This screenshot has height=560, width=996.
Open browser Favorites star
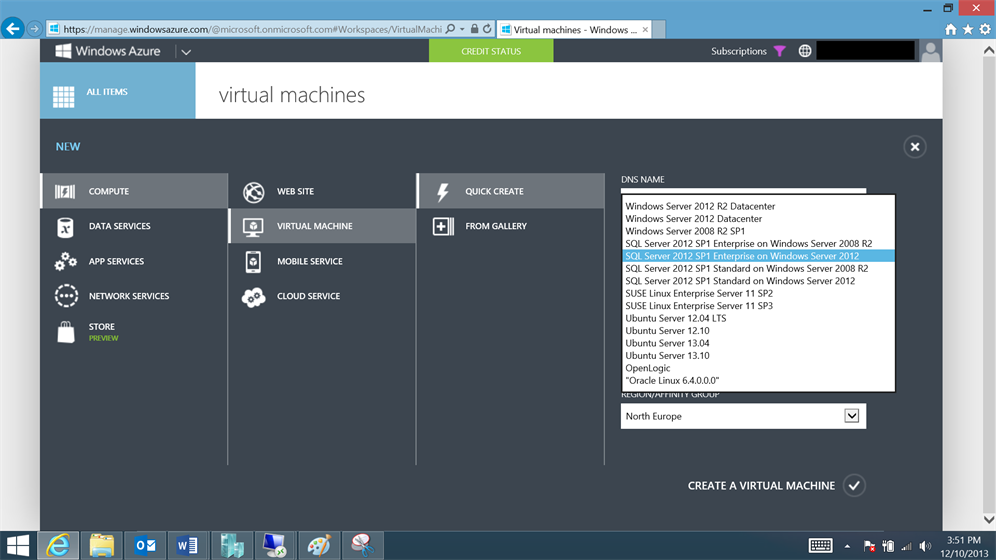click(x=967, y=29)
